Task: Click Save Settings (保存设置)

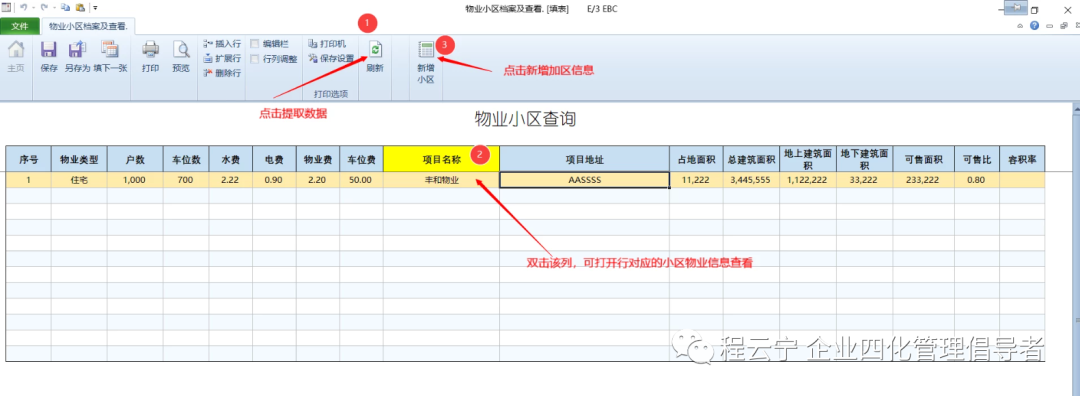Action: coord(331,59)
